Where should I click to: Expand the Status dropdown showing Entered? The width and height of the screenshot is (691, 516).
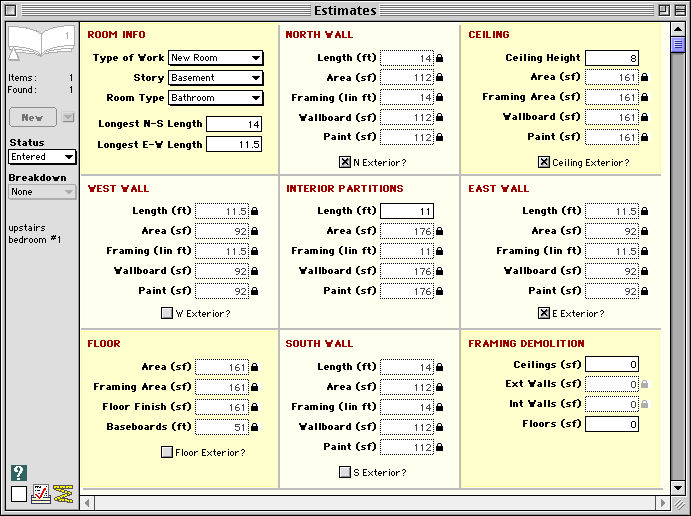point(42,157)
